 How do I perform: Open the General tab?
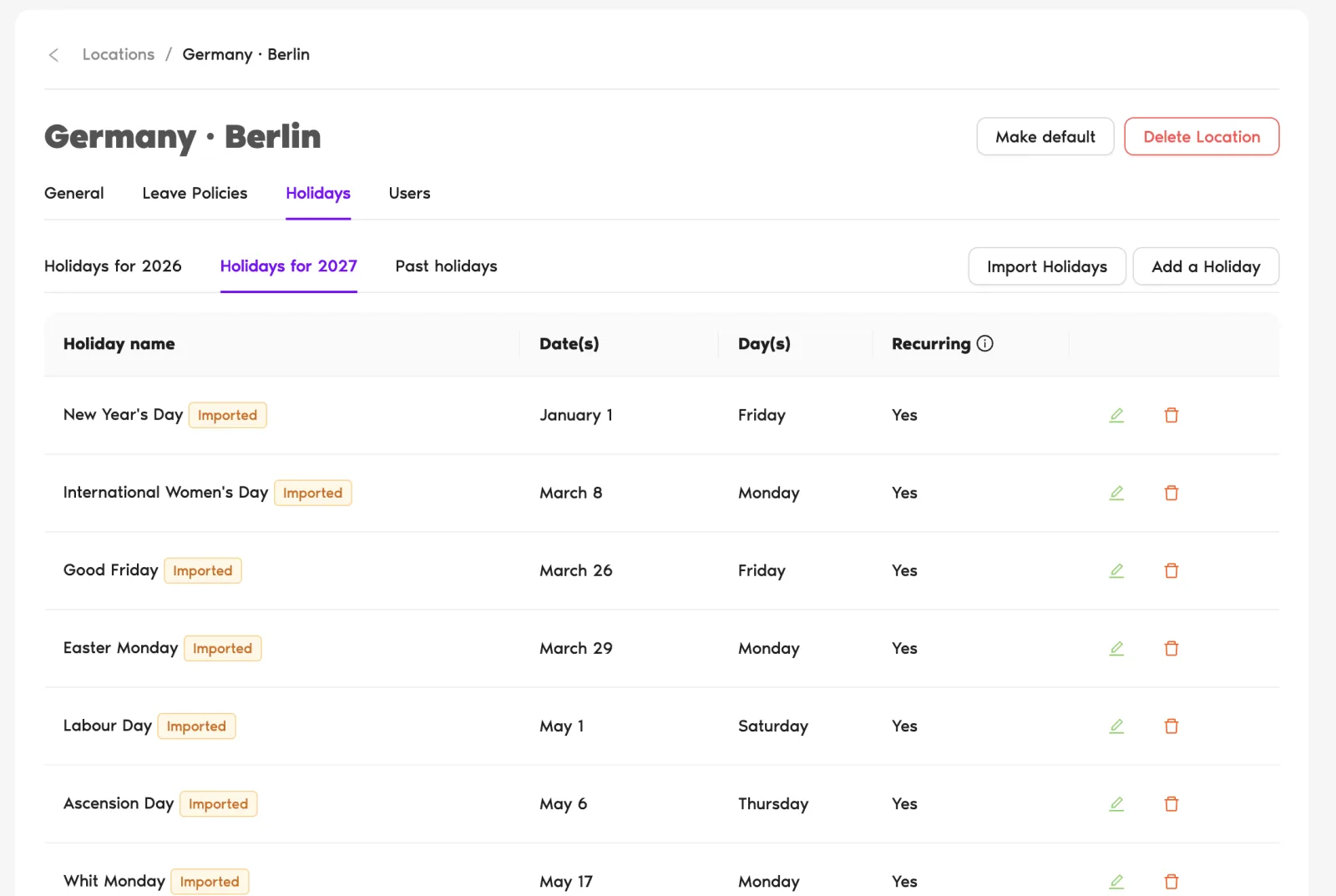click(74, 193)
